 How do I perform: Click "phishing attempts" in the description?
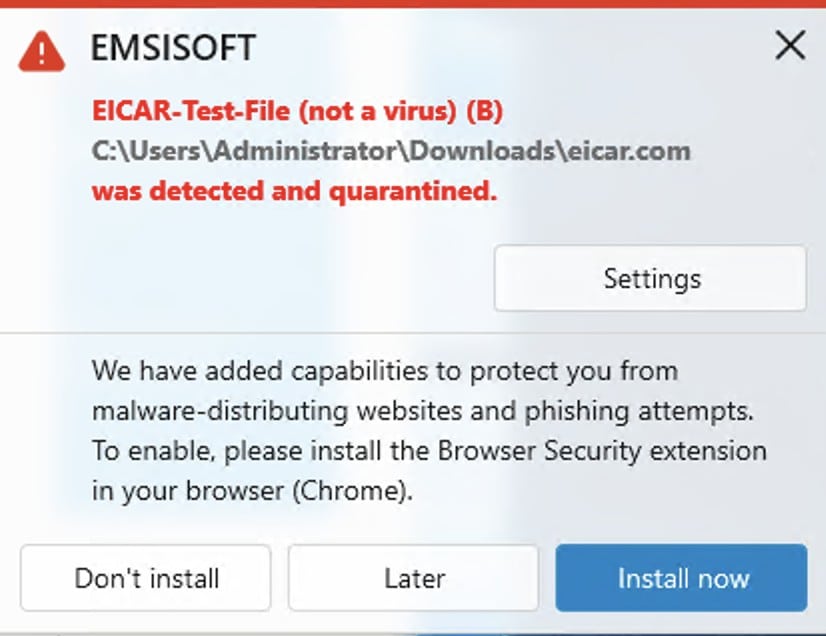(x=639, y=412)
